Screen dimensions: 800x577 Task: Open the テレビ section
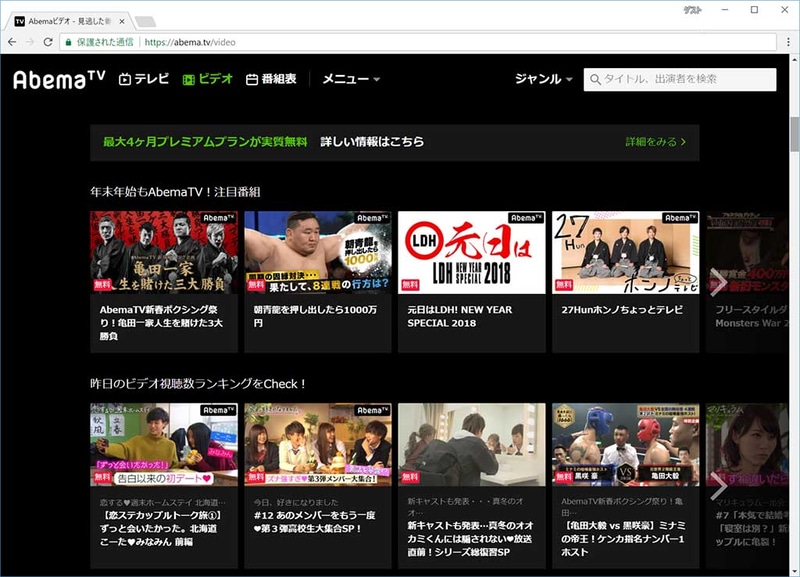(x=144, y=79)
